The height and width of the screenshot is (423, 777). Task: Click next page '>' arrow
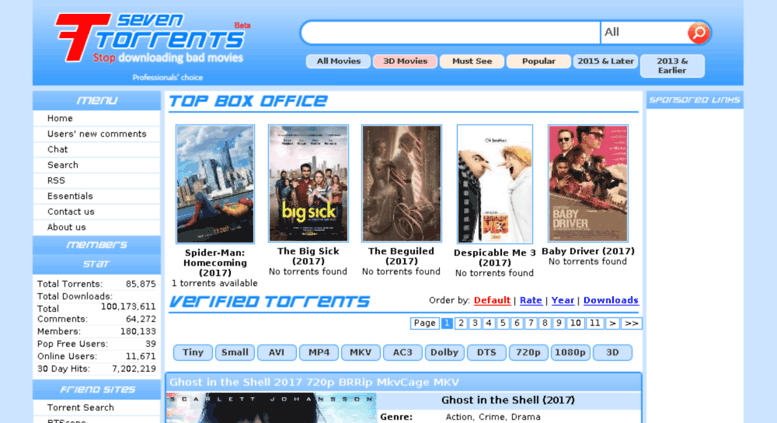tap(612, 323)
